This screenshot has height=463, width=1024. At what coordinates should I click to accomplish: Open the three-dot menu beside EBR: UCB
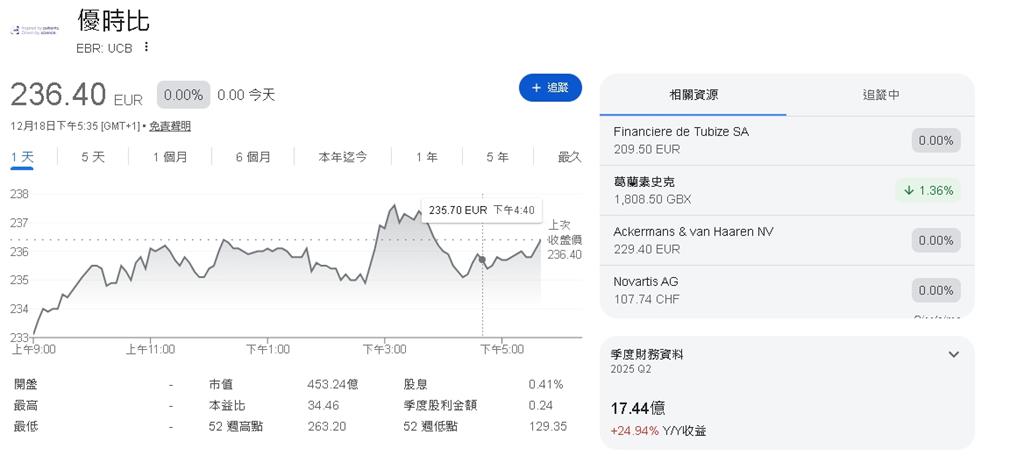(x=146, y=46)
